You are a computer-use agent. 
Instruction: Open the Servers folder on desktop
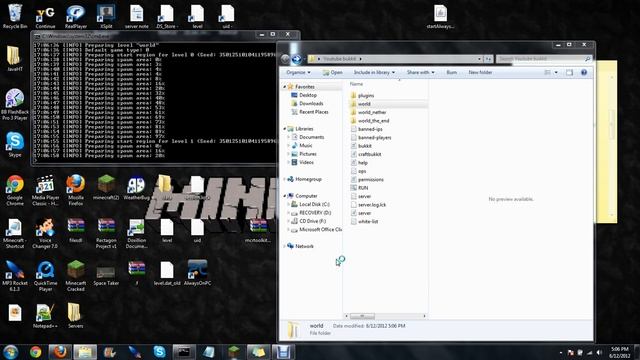pyautogui.click(x=76, y=316)
